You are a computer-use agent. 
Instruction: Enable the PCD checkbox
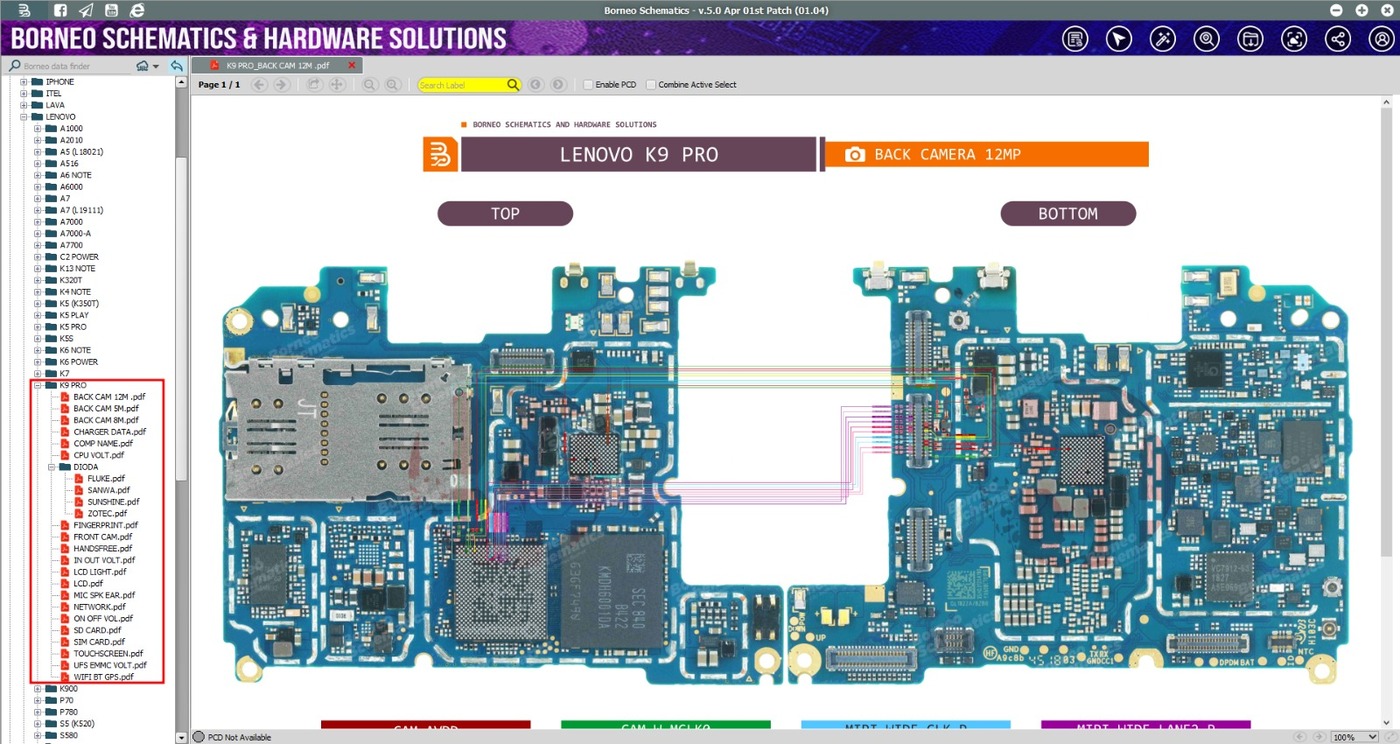(x=588, y=85)
